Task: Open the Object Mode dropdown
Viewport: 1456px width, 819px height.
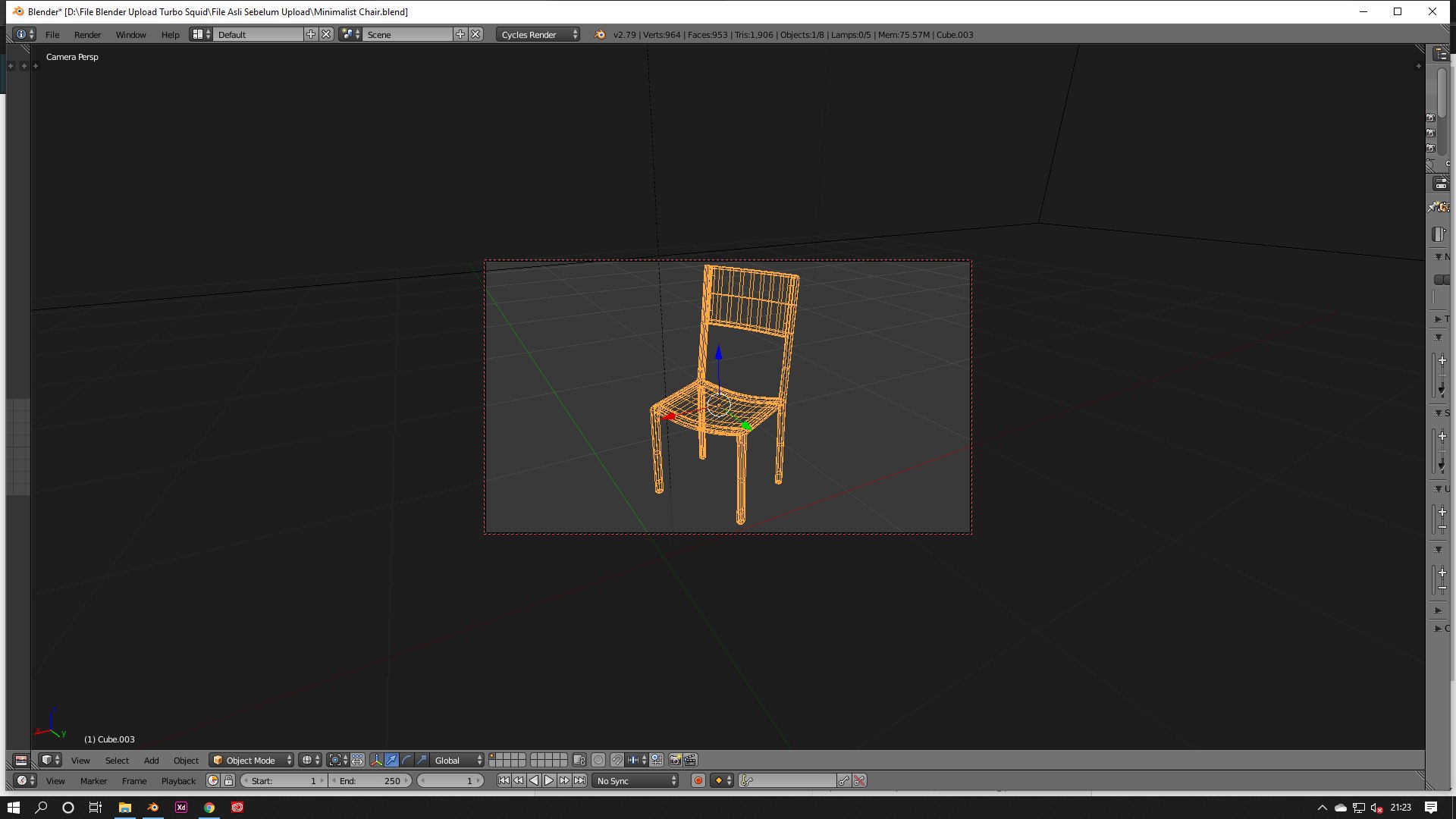Action: (x=252, y=760)
